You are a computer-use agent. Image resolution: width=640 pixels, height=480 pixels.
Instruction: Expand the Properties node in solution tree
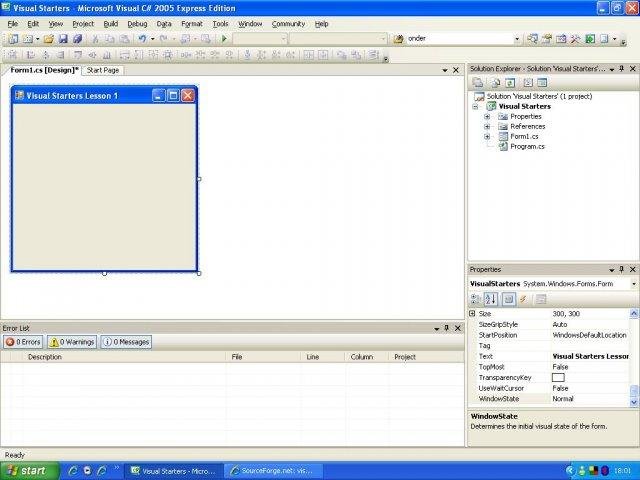[487, 116]
